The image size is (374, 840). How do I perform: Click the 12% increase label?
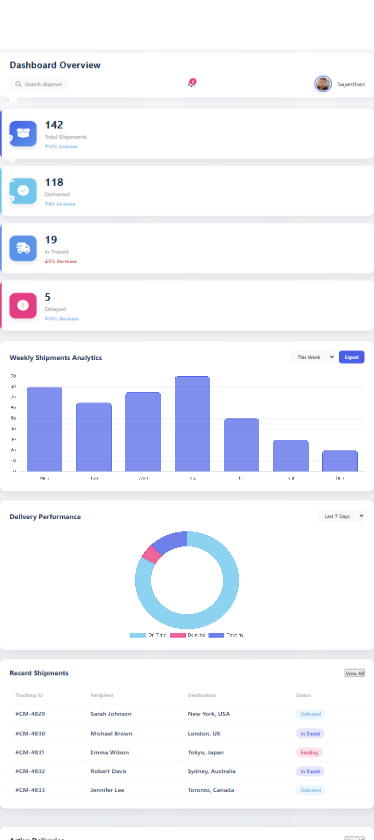61,146
